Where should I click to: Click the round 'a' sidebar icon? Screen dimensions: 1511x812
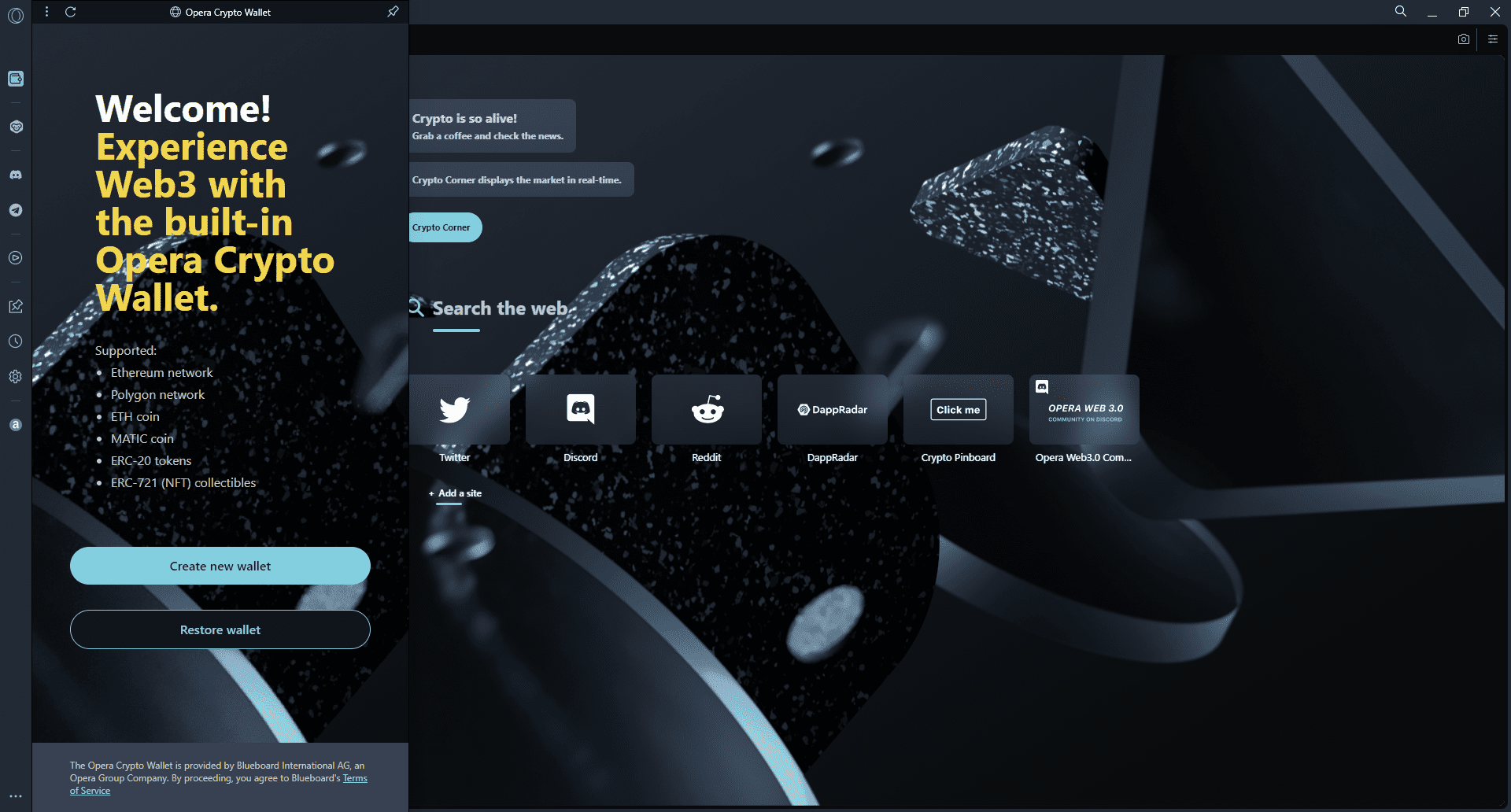(x=16, y=425)
